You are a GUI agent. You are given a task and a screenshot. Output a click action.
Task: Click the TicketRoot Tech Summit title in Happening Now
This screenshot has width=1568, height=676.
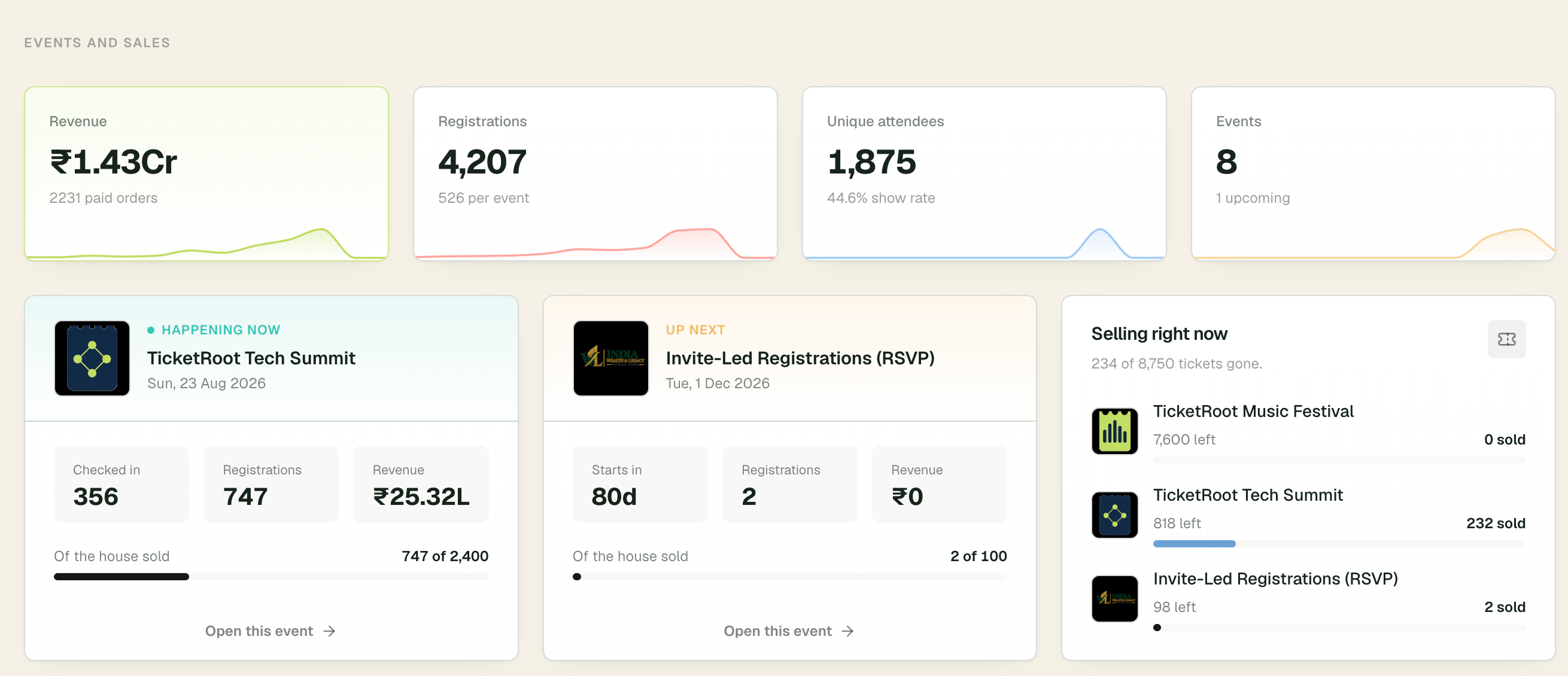tap(251, 358)
